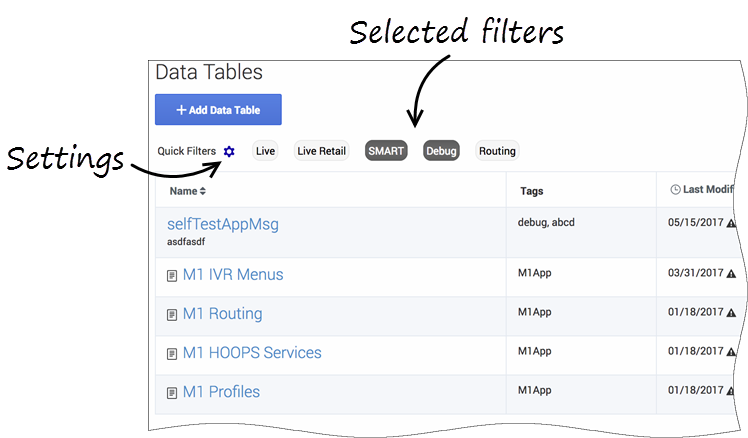Click the clock icon in Last Modified header
Screen dimensions: 748x438
coord(675,189)
